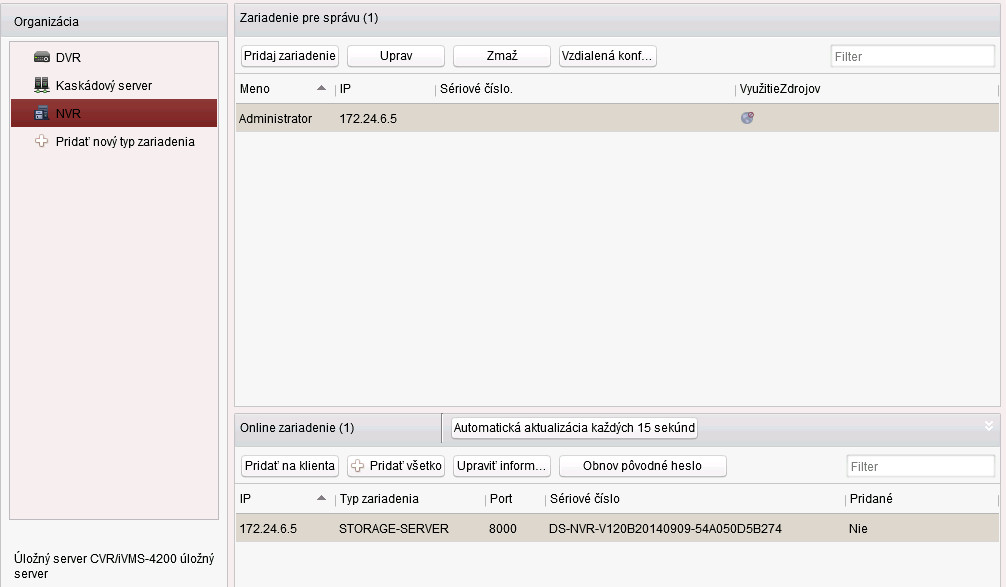Click the Pridať všetko button
Viewport: 1006px width, 587px height.
pos(396,466)
